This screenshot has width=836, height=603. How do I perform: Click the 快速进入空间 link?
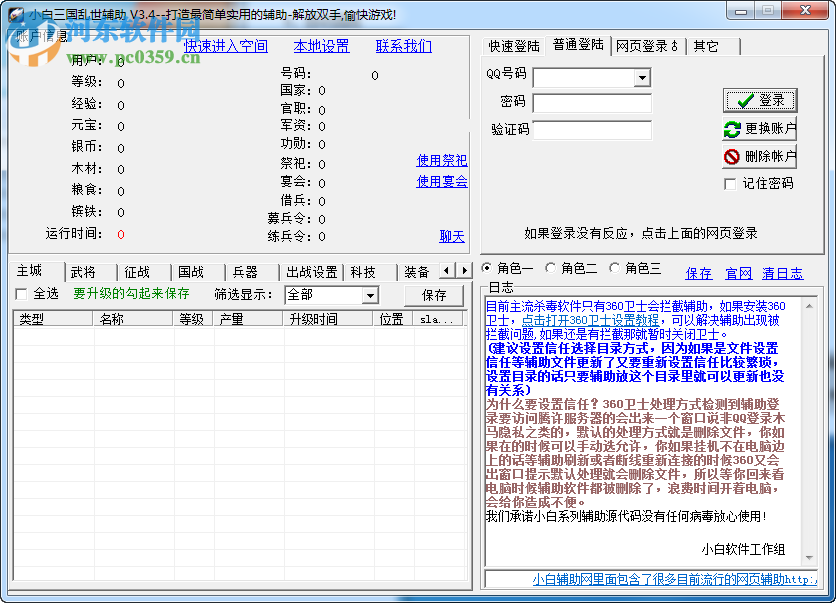226,46
